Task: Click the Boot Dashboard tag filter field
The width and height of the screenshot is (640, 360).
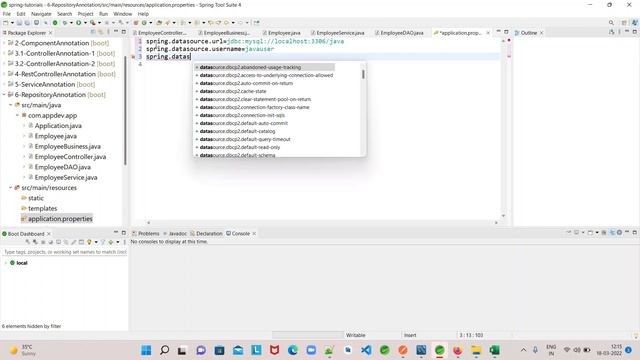Action: pyautogui.click(x=64, y=252)
